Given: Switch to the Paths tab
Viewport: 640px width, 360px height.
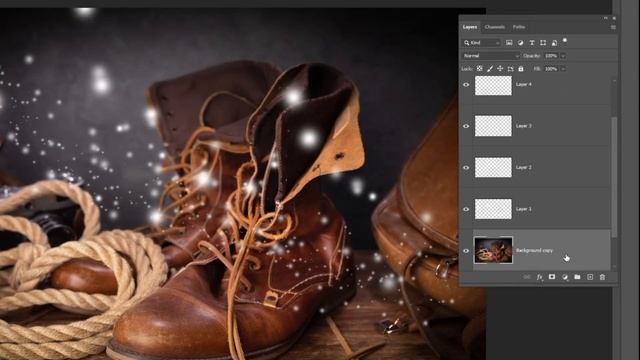Looking at the screenshot, I should (519, 27).
